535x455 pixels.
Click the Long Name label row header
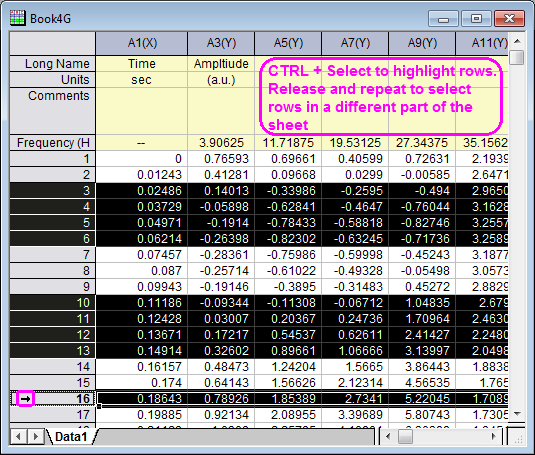point(52,64)
